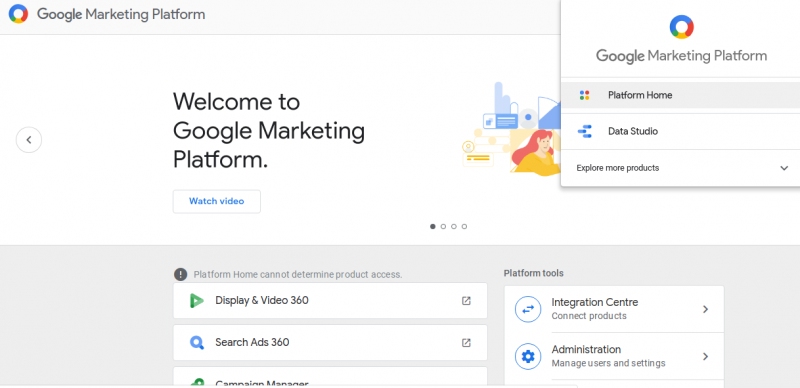Viewport: 800px width, 388px height.
Task: Click the Administration gear icon
Action: (528, 356)
